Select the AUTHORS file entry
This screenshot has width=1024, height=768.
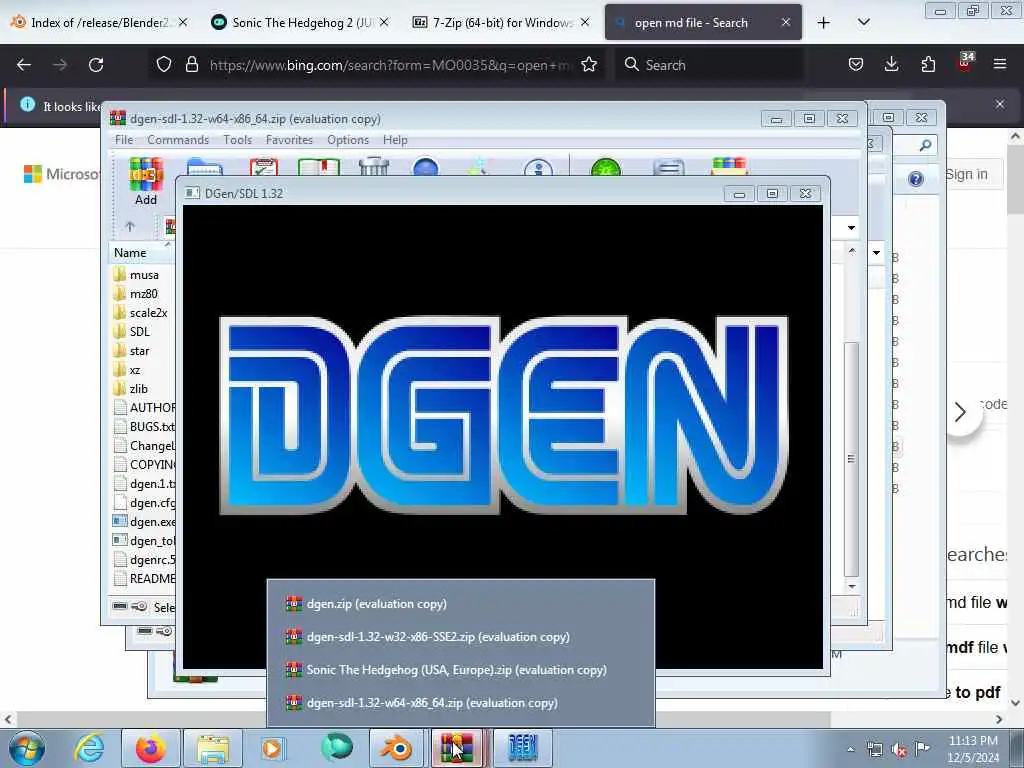pos(143,408)
